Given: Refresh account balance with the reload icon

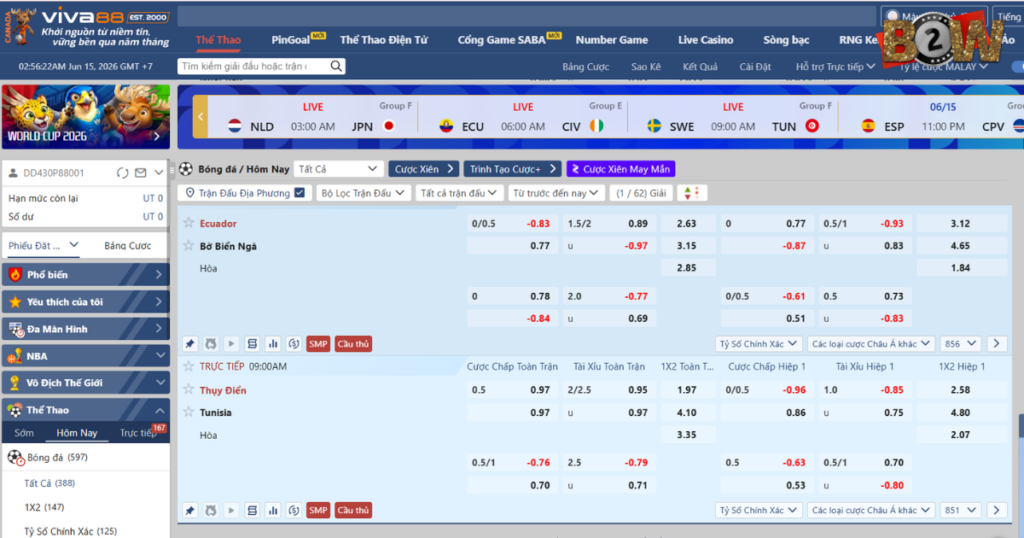Looking at the screenshot, I should (x=122, y=173).
